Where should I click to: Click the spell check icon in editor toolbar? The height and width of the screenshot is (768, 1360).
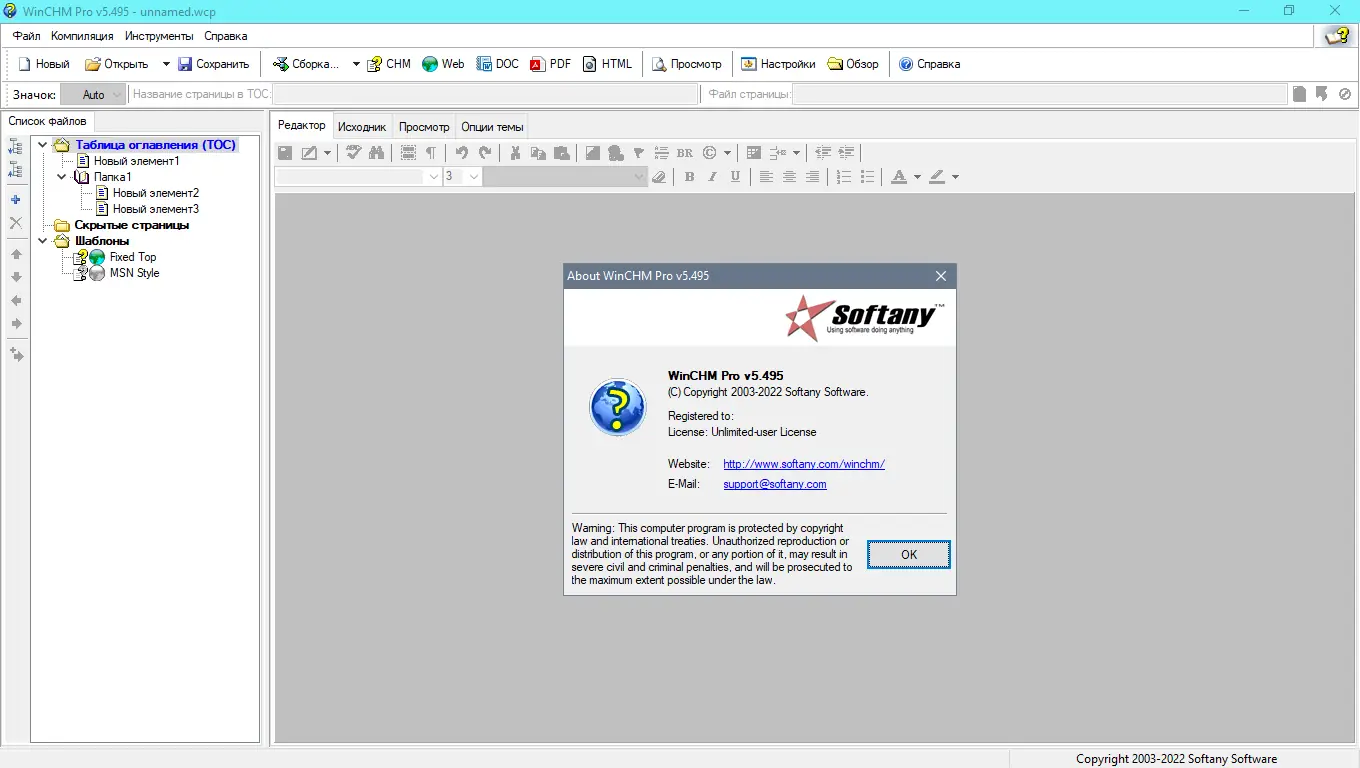pos(353,153)
